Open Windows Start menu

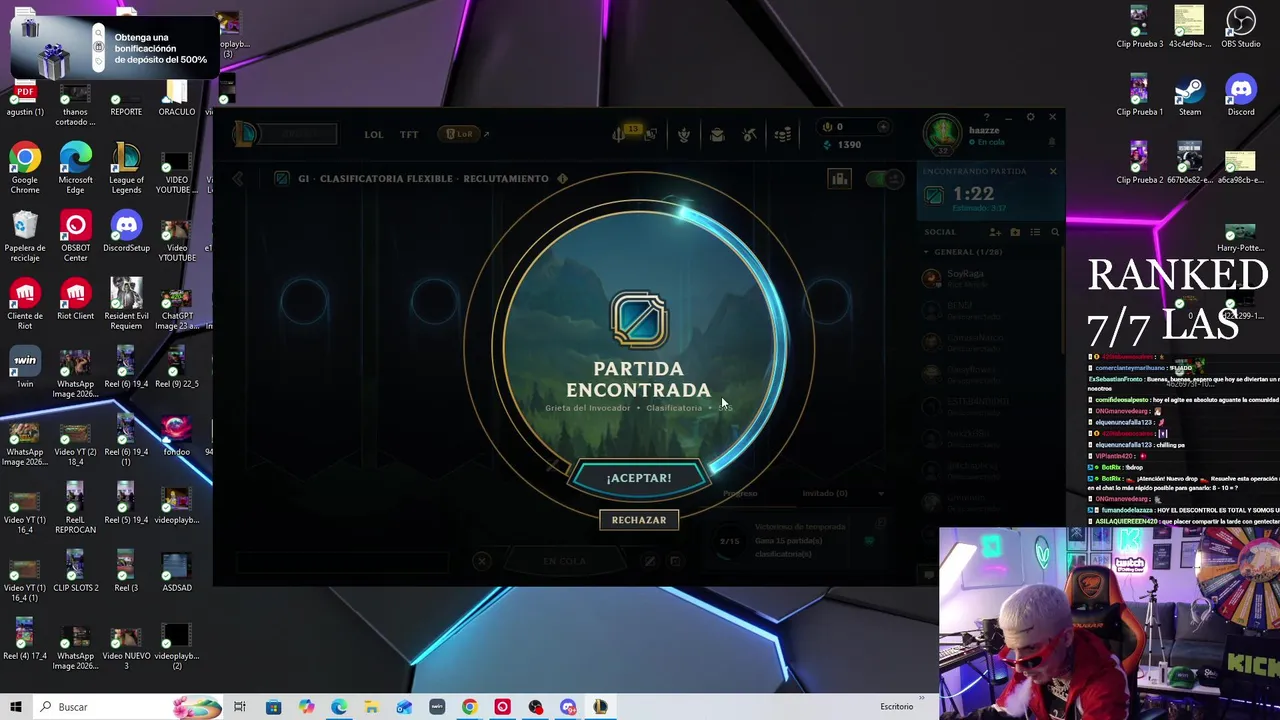coord(16,707)
